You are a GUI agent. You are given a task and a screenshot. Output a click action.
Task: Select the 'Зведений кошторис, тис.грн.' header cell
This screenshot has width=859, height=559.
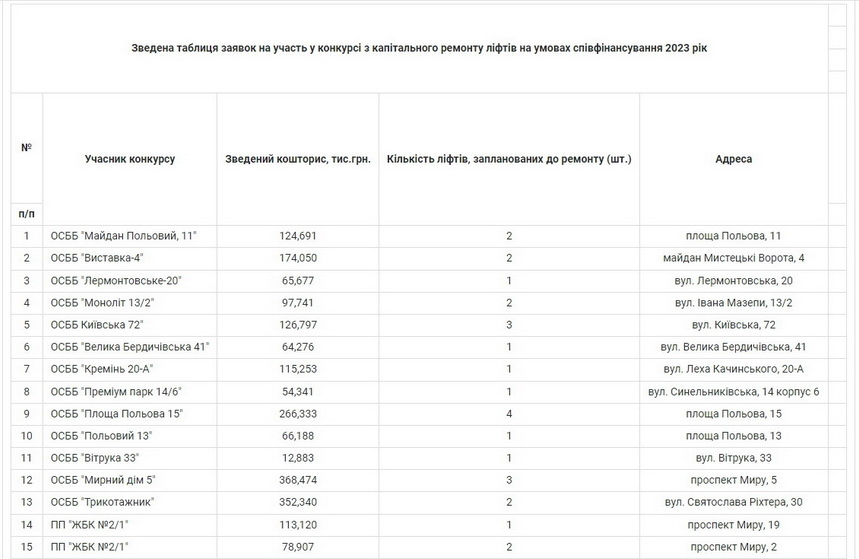[x=298, y=159]
